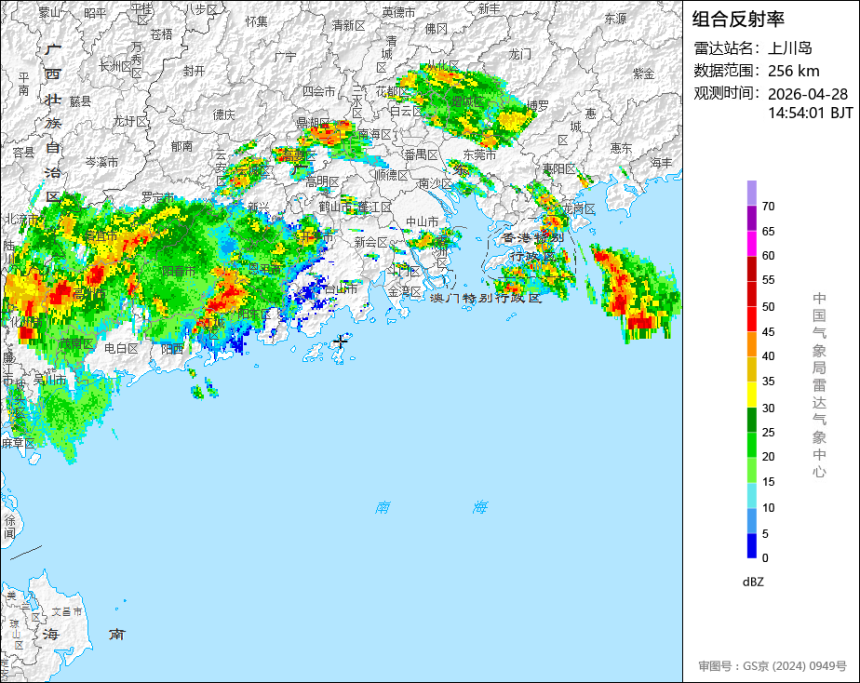Click the 四会市 map label

click(x=319, y=92)
